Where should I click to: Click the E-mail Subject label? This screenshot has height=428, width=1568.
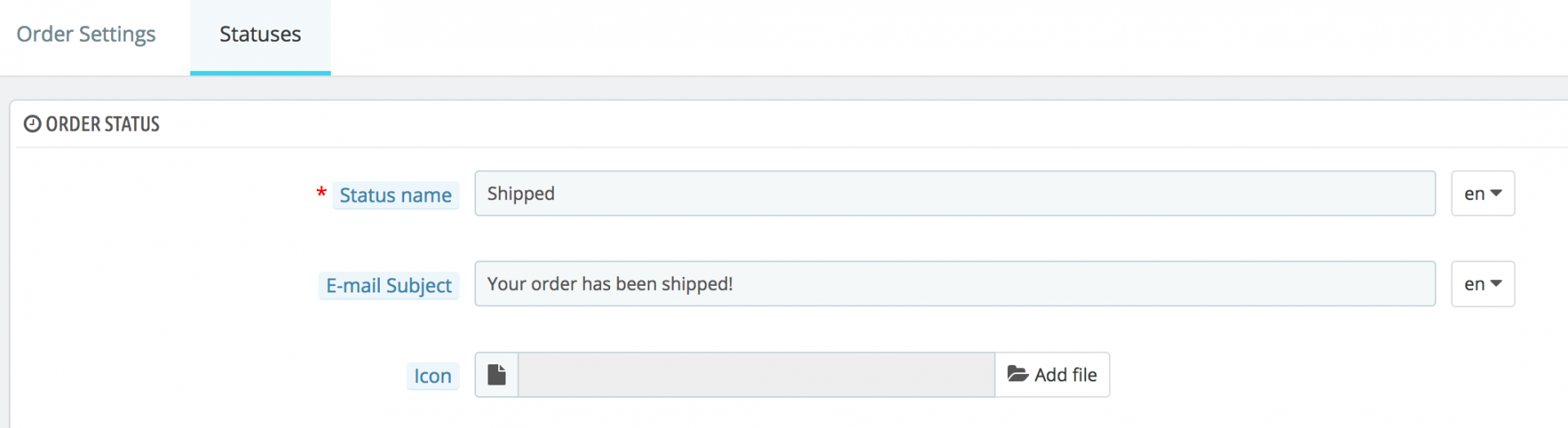click(x=389, y=286)
